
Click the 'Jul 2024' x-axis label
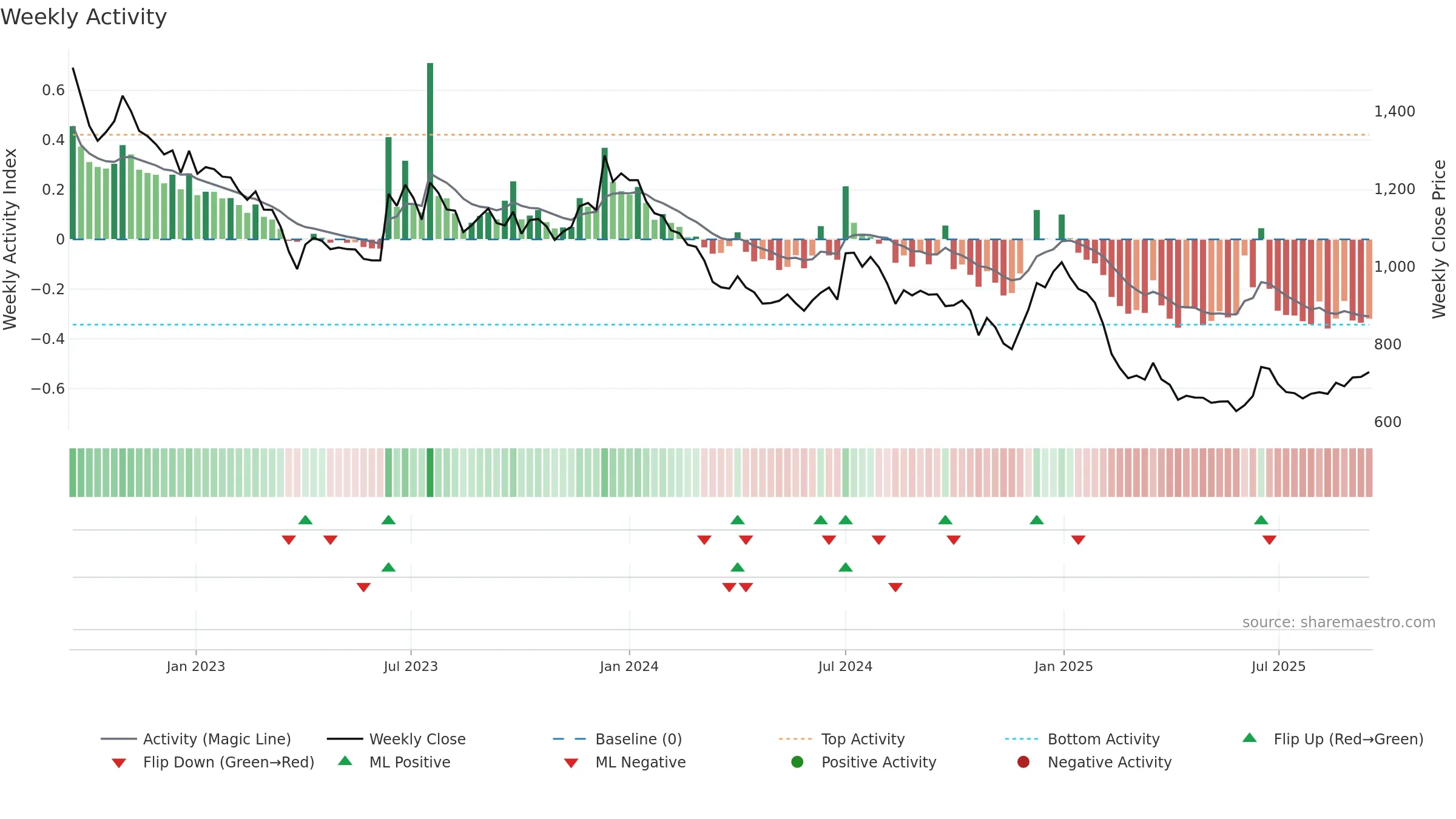tap(845, 666)
